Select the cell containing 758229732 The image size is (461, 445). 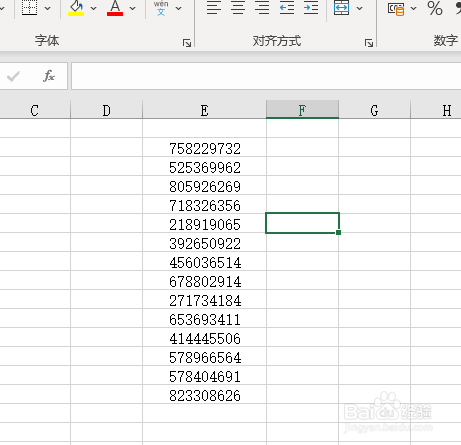[x=204, y=147]
